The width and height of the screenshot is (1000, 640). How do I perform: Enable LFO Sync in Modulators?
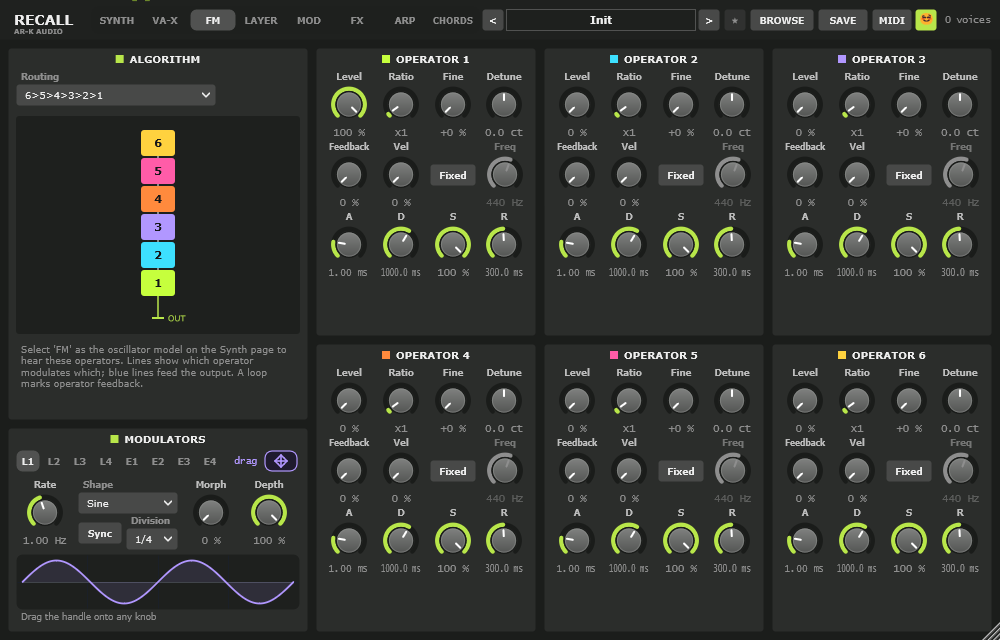[x=100, y=534]
